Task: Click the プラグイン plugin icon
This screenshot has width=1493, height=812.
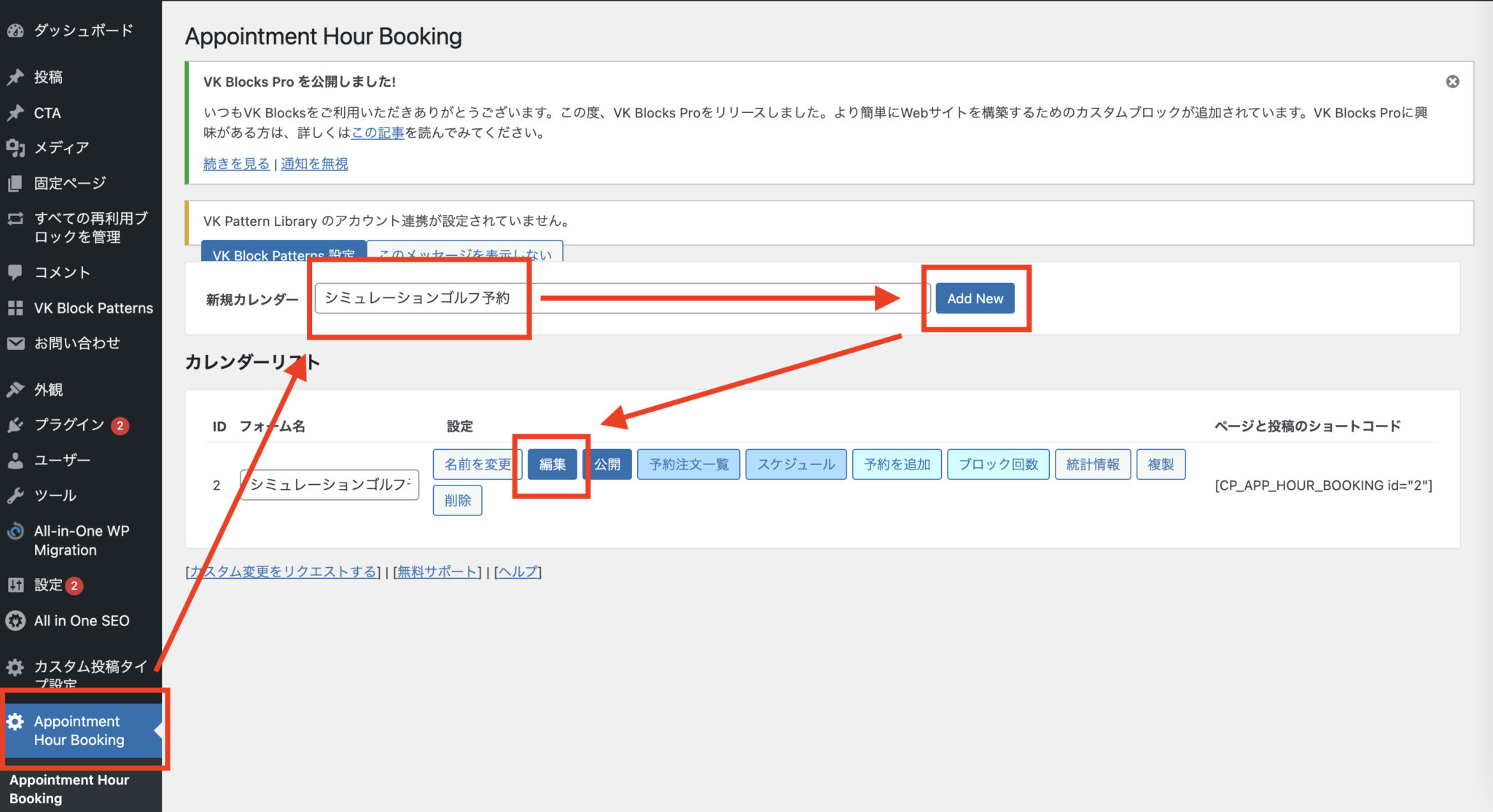Action: pos(16,424)
